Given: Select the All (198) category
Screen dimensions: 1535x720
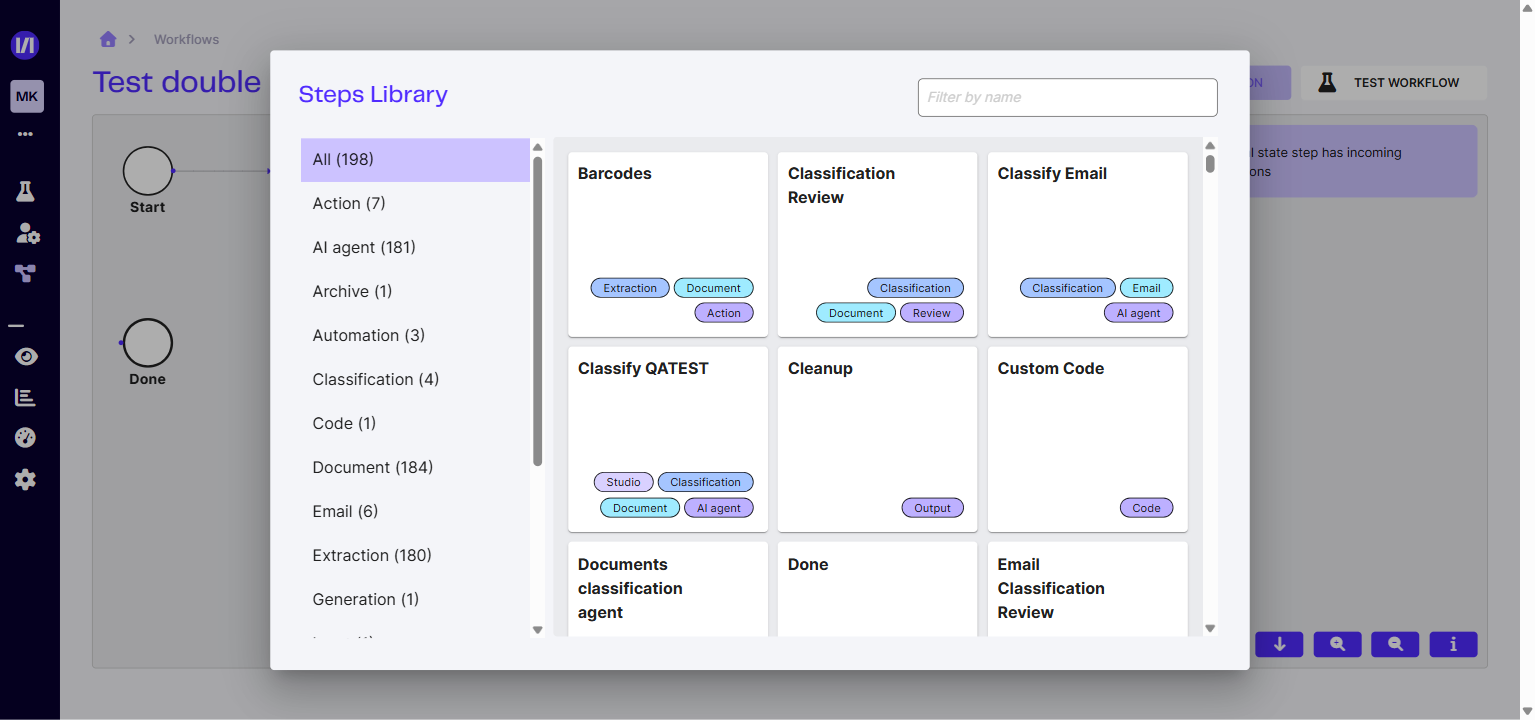Looking at the screenshot, I should pos(415,160).
